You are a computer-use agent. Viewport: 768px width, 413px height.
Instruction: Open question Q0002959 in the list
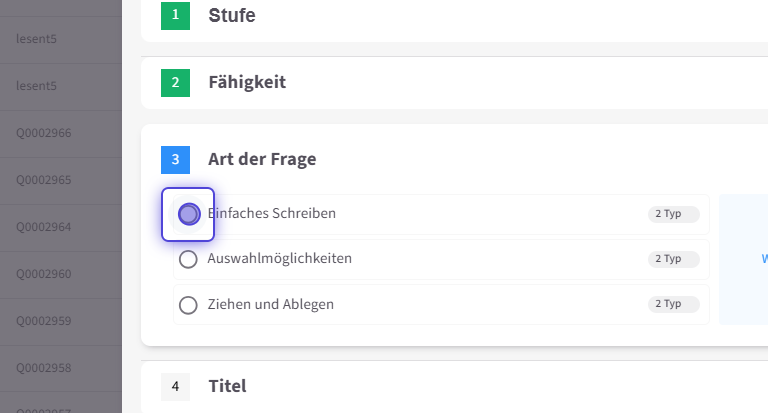(44, 321)
